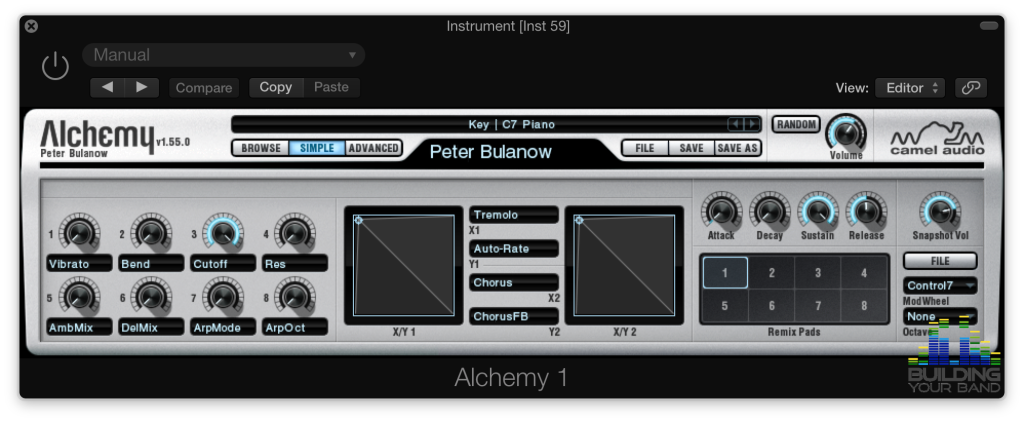The width and height of the screenshot is (1024, 422).
Task: Open the FILE menu beside SAVE
Action: pyautogui.click(x=645, y=148)
